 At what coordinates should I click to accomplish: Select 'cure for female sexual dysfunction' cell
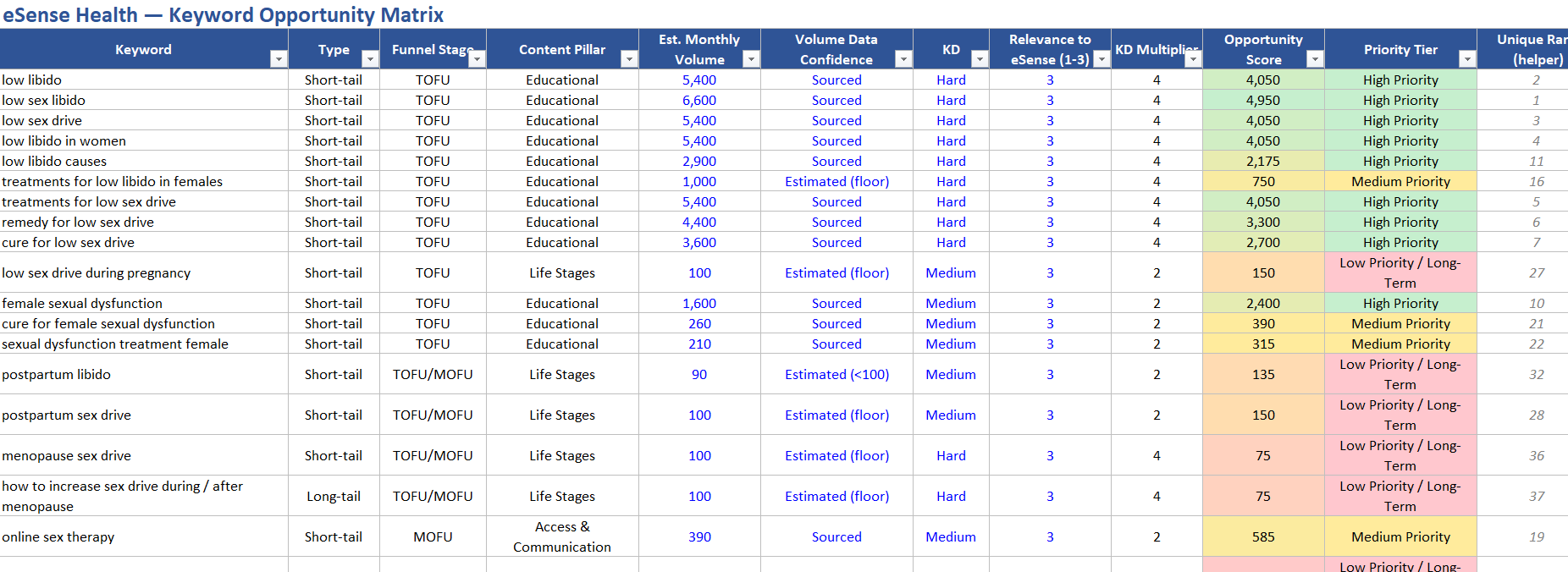click(x=144, y=323)
